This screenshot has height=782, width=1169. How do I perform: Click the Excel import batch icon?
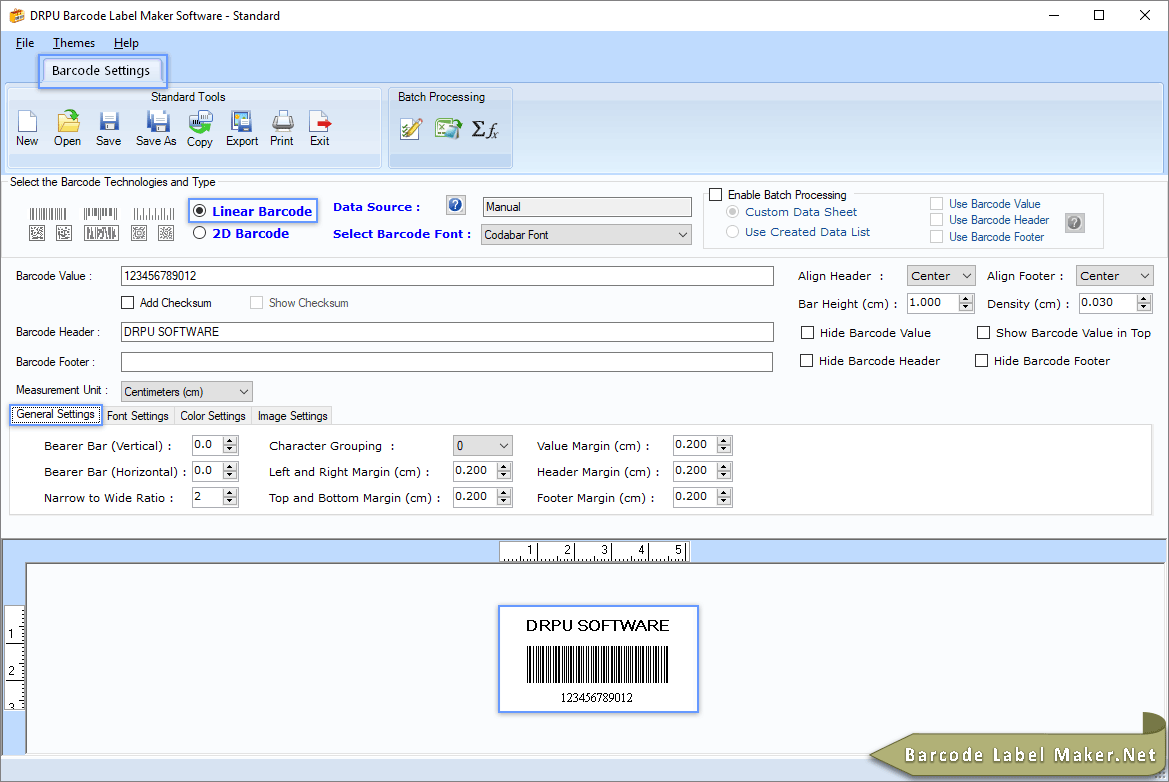448,129
